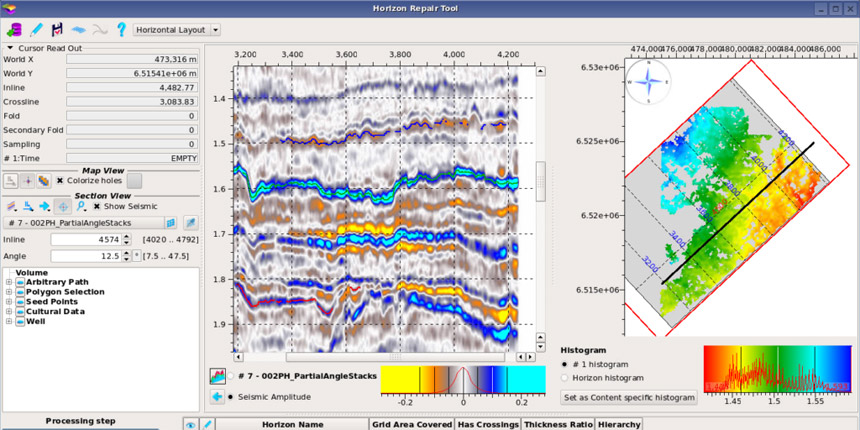Expand the Arbitrary Path tree node
The height and width of the screenshot is (430, 860).
9,282
